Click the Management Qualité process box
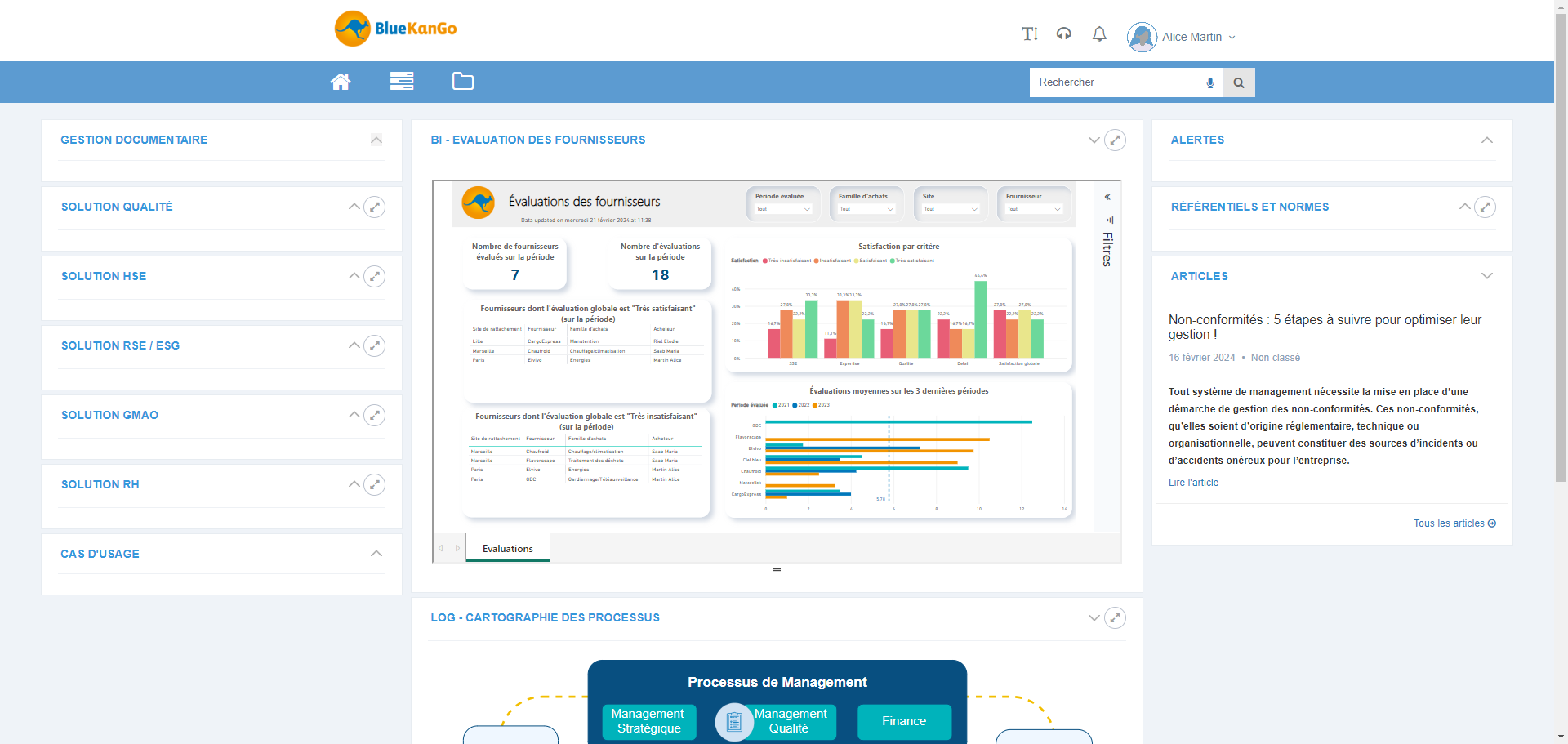The image size is (1568, 744). click(790, 721)
